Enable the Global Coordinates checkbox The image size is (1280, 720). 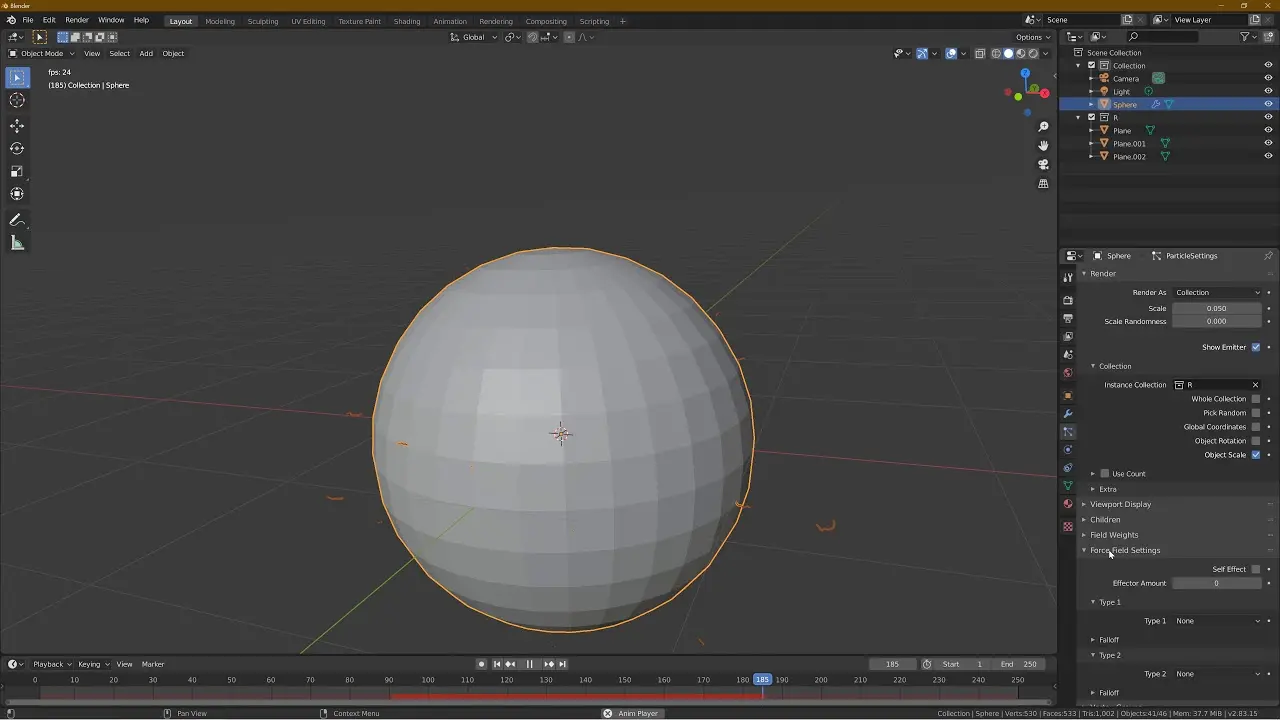1256,427
